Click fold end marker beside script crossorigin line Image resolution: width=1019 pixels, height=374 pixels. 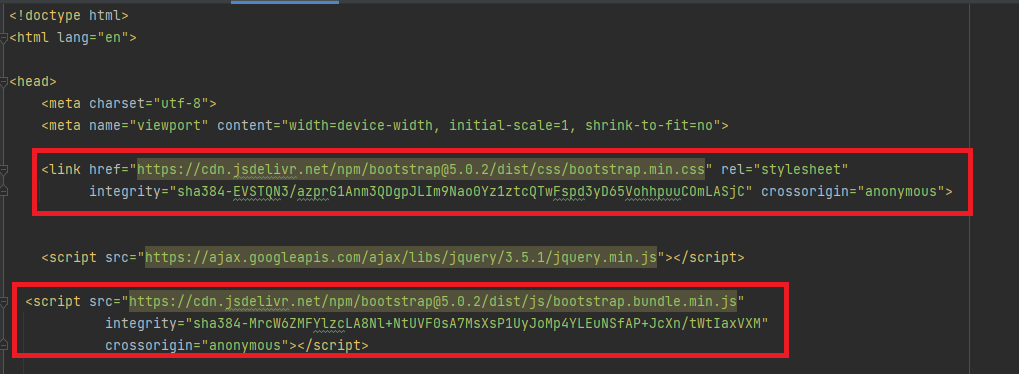4,345
